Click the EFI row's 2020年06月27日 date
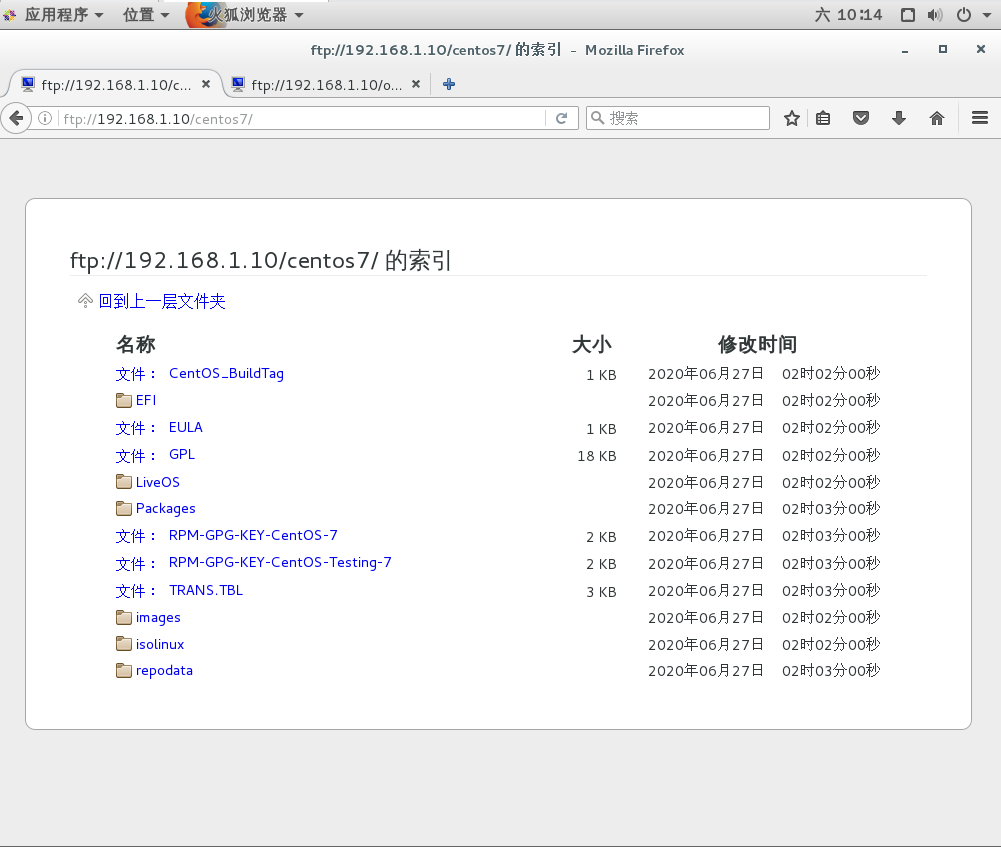 click(x=706, y=400)
